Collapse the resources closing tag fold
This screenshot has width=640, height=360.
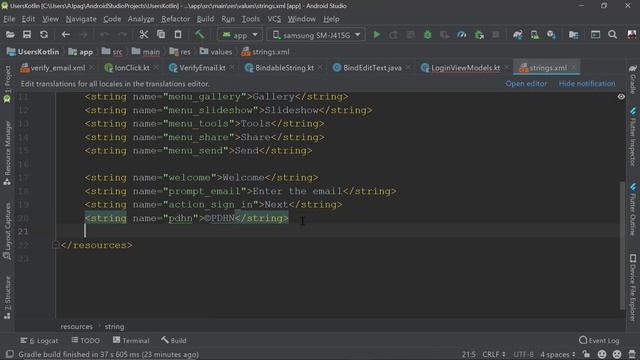[56, 245]
